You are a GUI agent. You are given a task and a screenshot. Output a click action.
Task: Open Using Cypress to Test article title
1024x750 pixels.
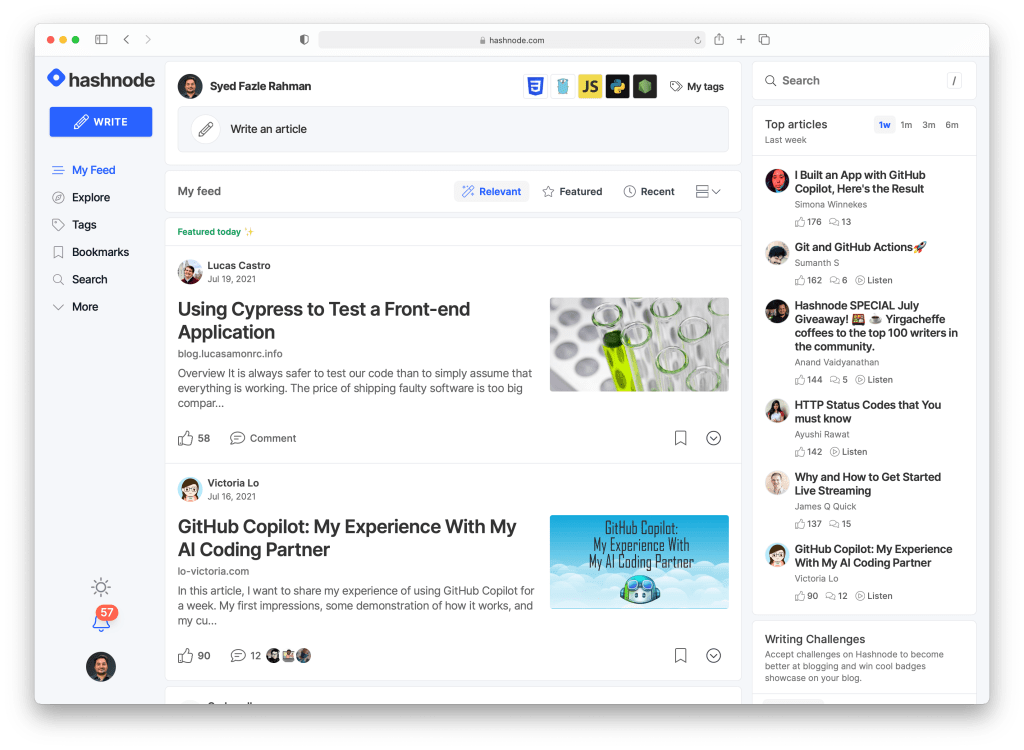[324, 320]
